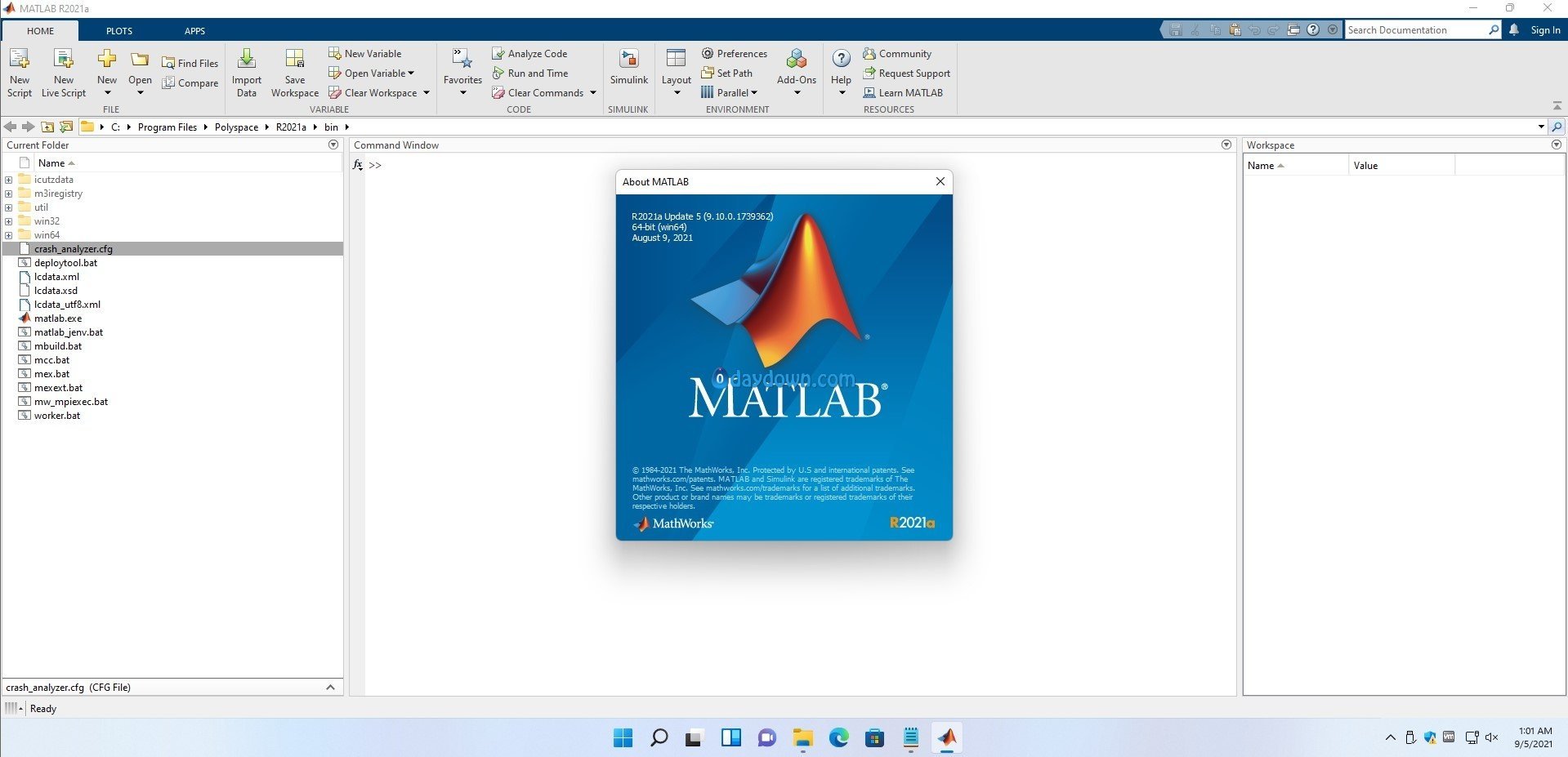The width and height of the screenshot is (1568, 757).
Task: Open Command Window actions menu
Action: click(1226, 145)
